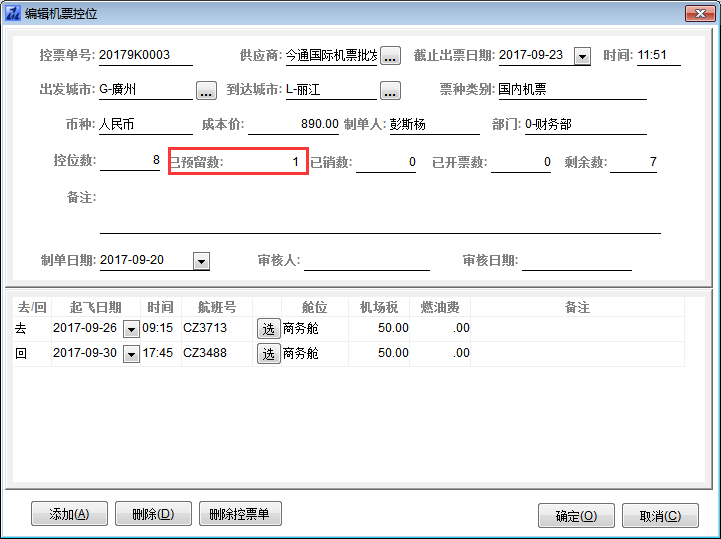This screenshot has height=539, width=721.
Task: Click the 票种类别 field 国内机票
Action: point(572,90)
